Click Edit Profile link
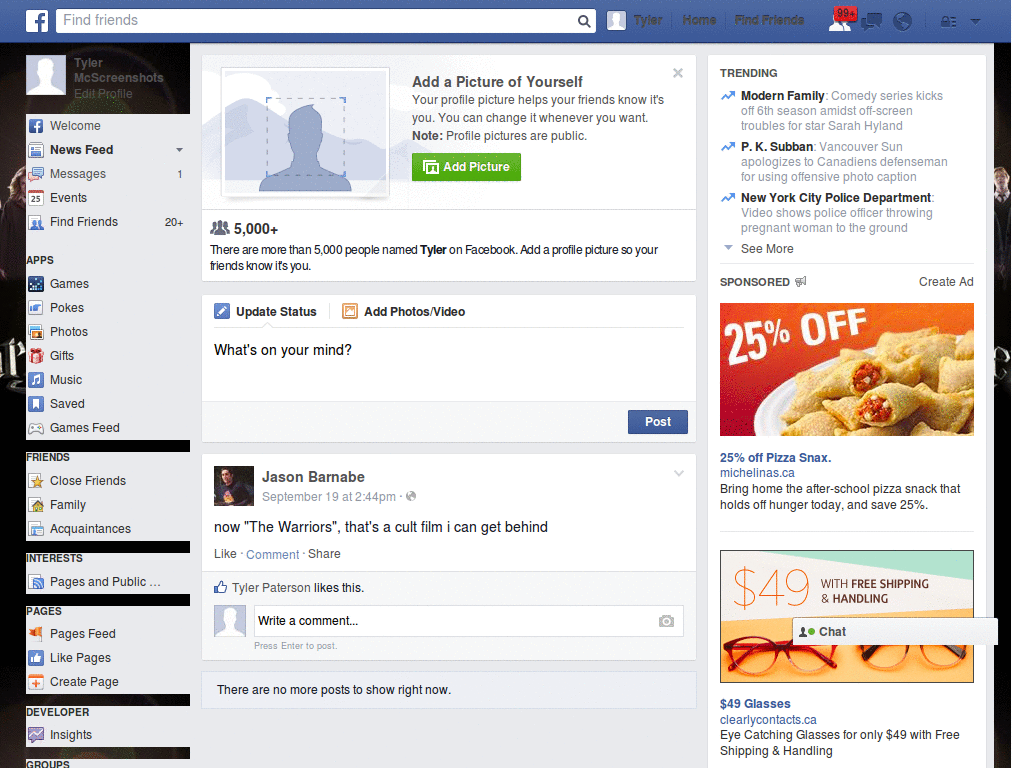Image resolution: width=1024 pixels, height=768 pixels. click(103, 94)
